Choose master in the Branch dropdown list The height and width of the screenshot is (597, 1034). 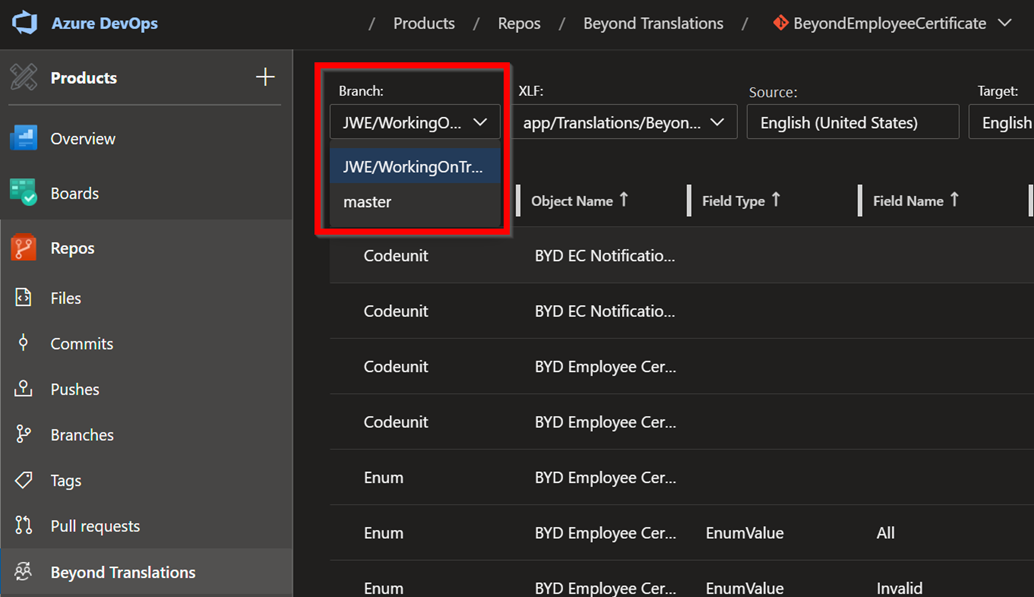click(x=367, y=202)
